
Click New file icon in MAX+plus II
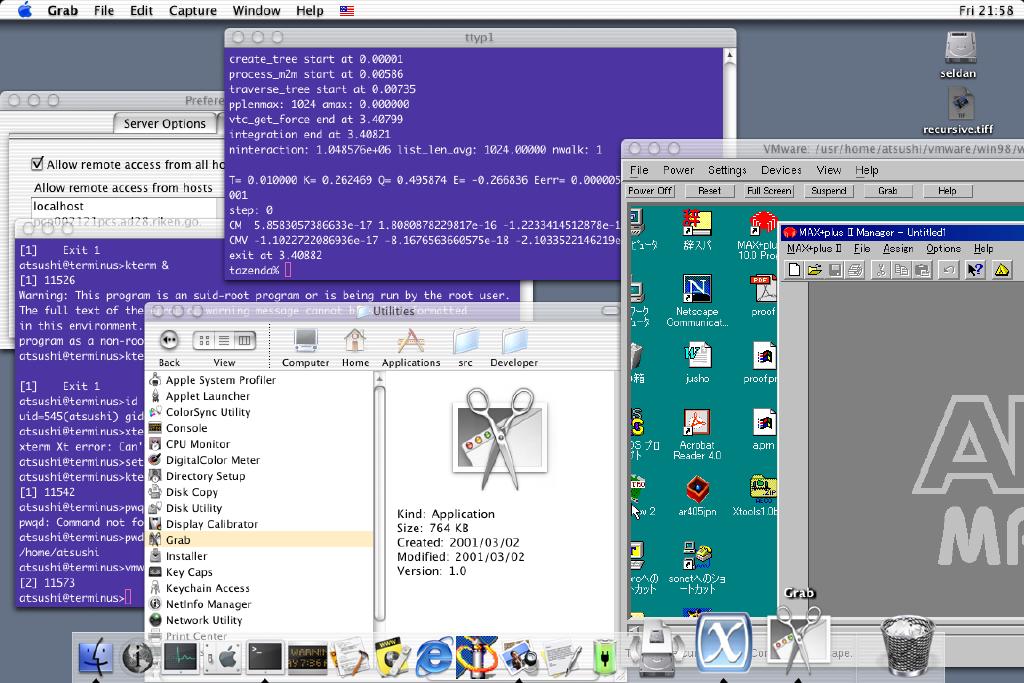pyautogui.click(x=794, y=270)
